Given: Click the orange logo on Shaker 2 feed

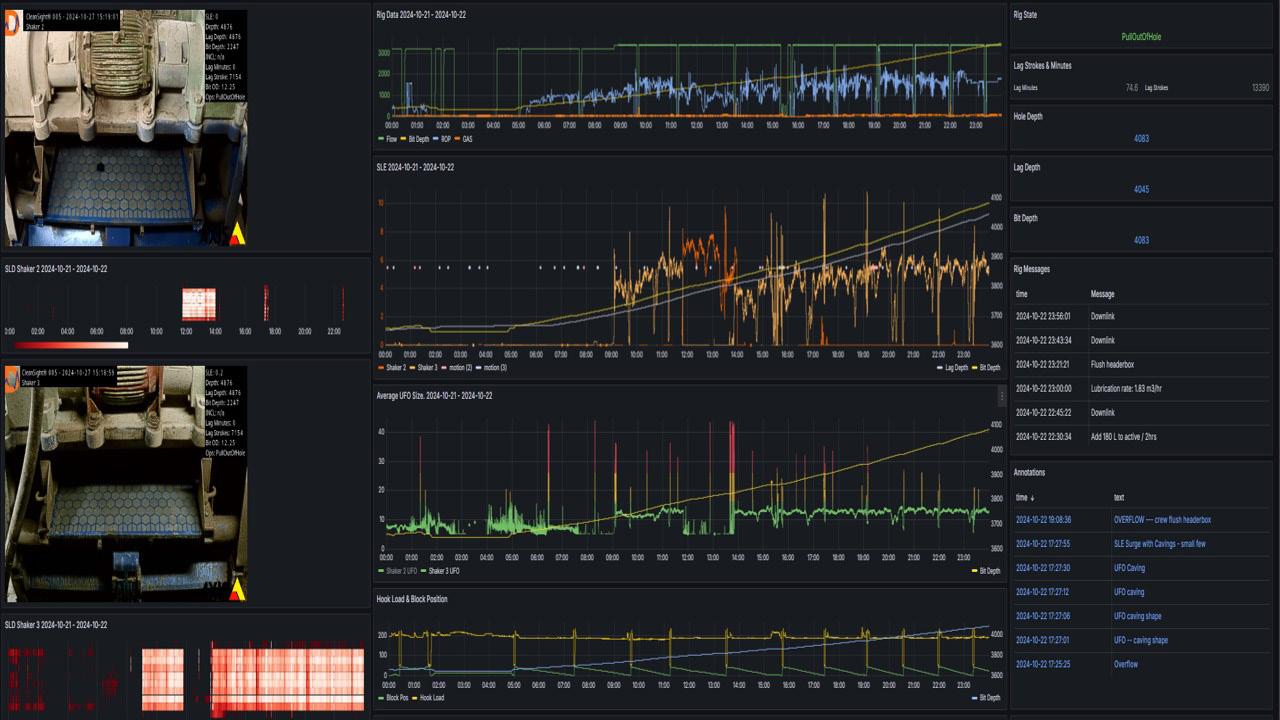Looking at the screenshot, I should 11,23.
